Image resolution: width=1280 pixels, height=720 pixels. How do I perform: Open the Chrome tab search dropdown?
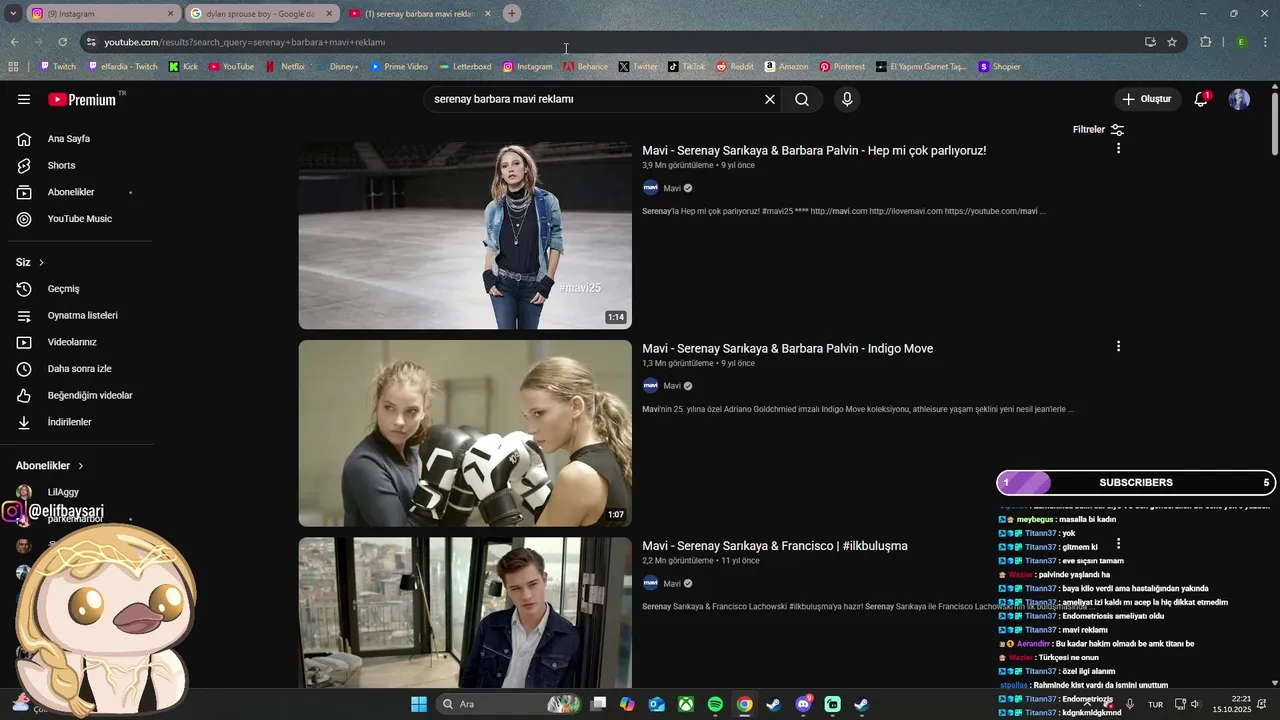[x=13, y=13]
